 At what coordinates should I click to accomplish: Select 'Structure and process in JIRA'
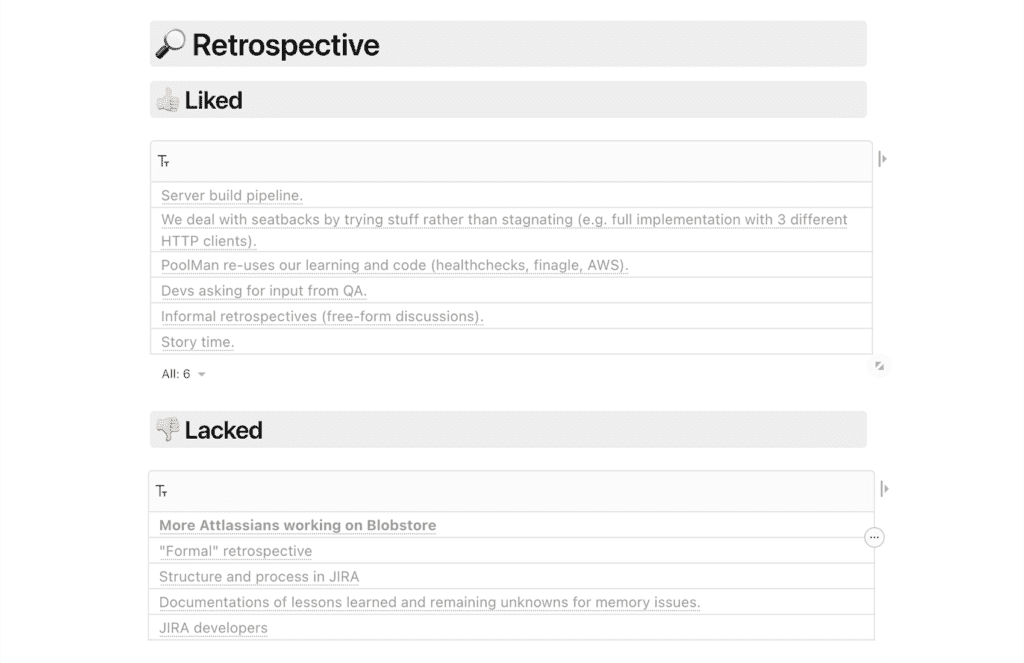260,577
